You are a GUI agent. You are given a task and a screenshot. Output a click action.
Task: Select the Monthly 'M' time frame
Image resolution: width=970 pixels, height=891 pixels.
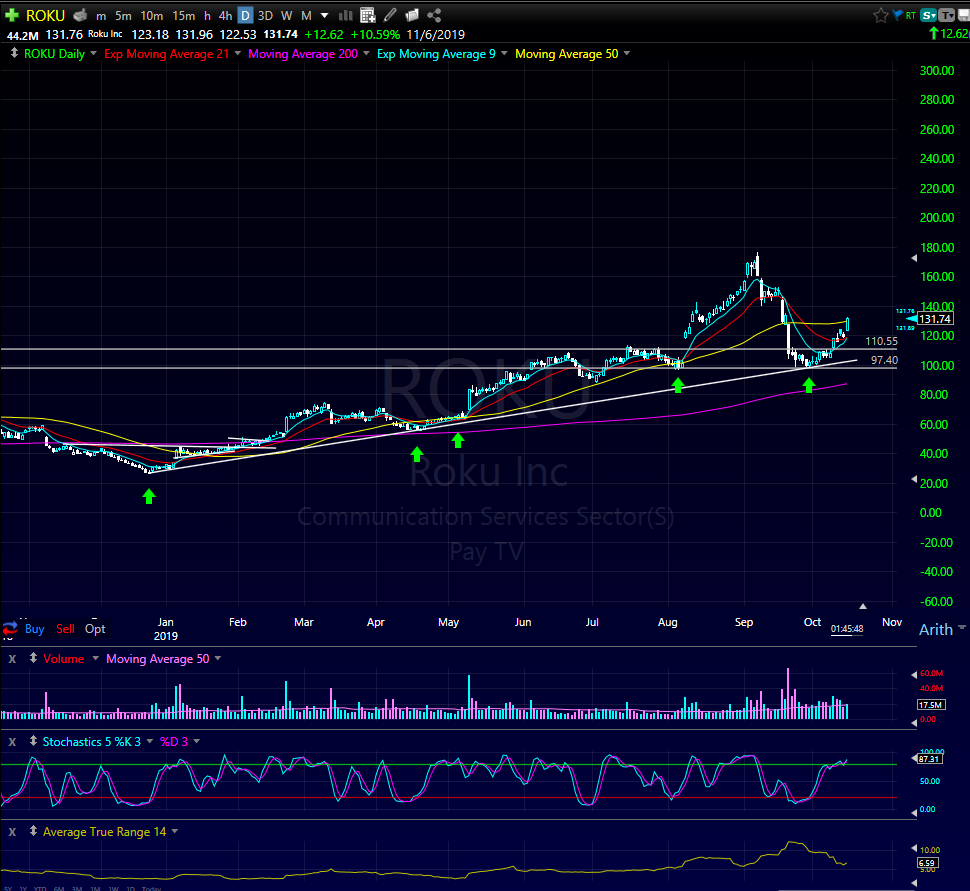click(x=306, y=16)
